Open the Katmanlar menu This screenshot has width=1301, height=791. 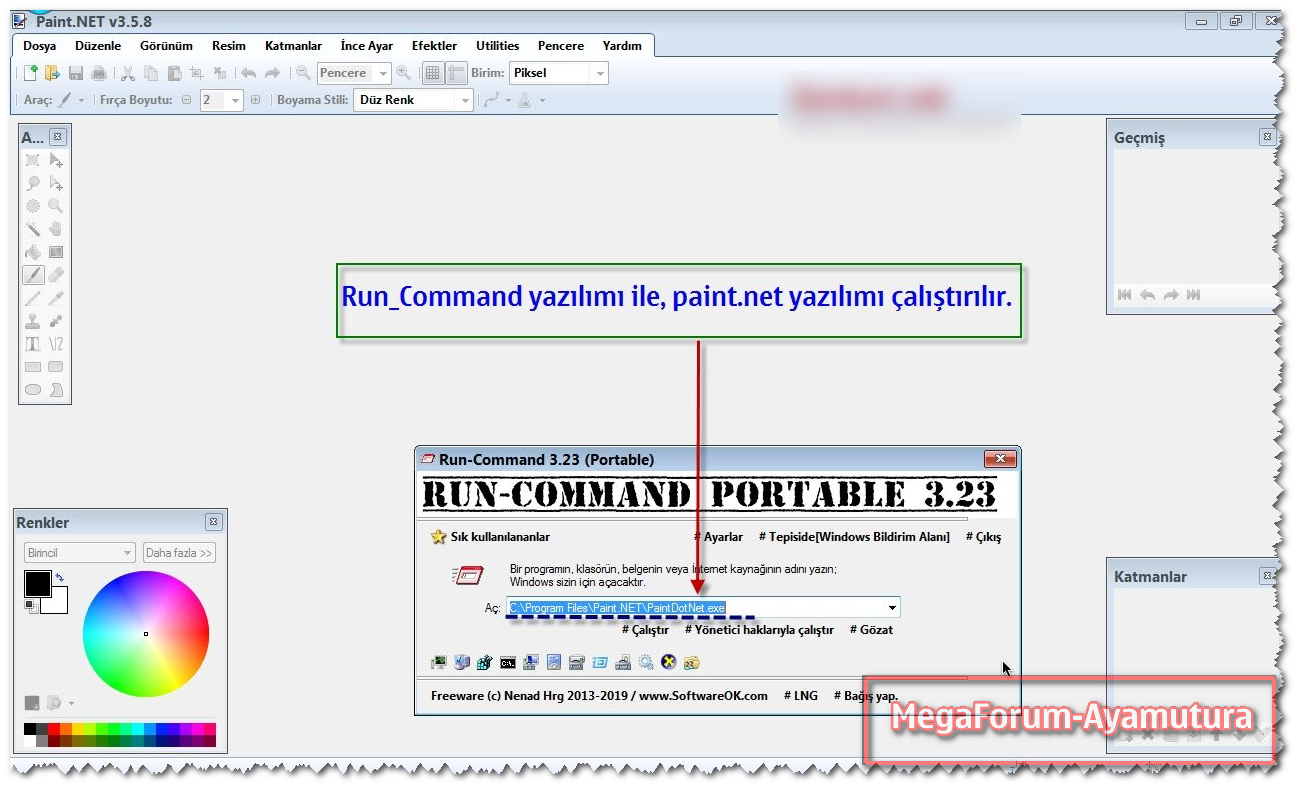click(293, 46)
